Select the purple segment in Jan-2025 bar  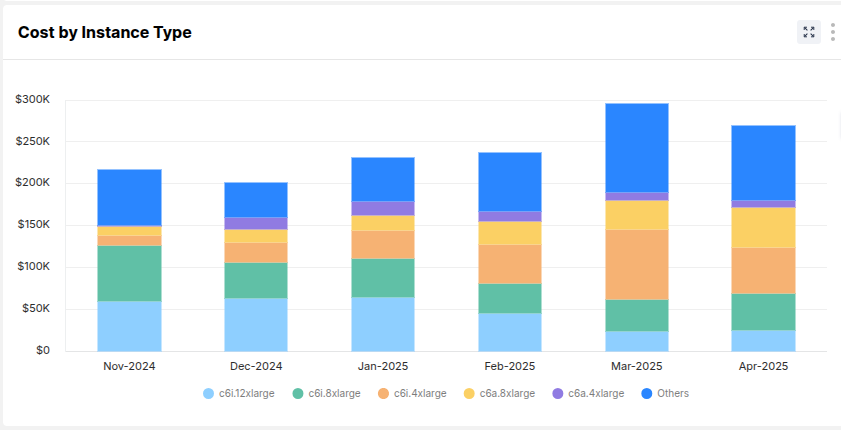tap(383, 208)
